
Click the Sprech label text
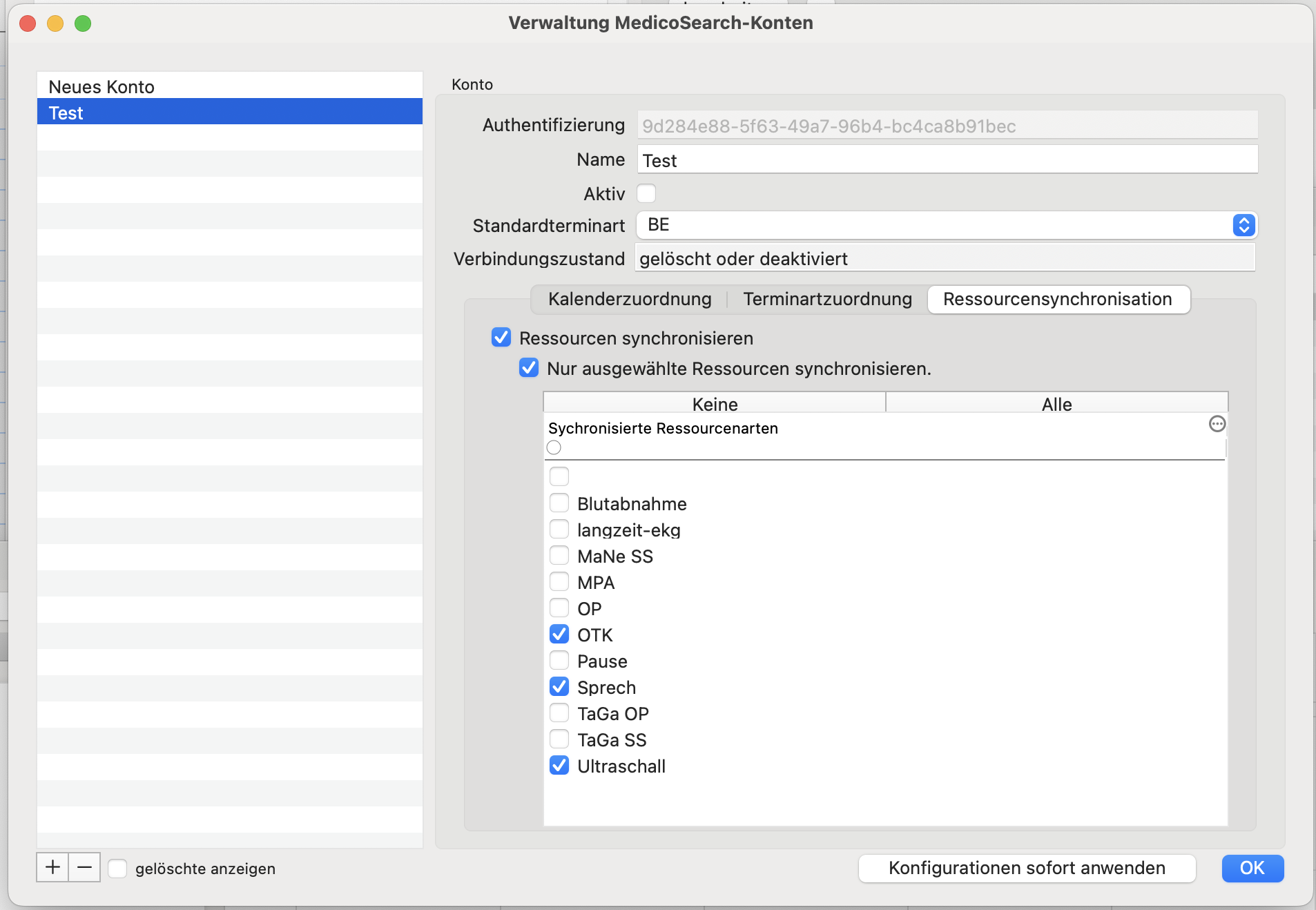click(x=606, y=687)
